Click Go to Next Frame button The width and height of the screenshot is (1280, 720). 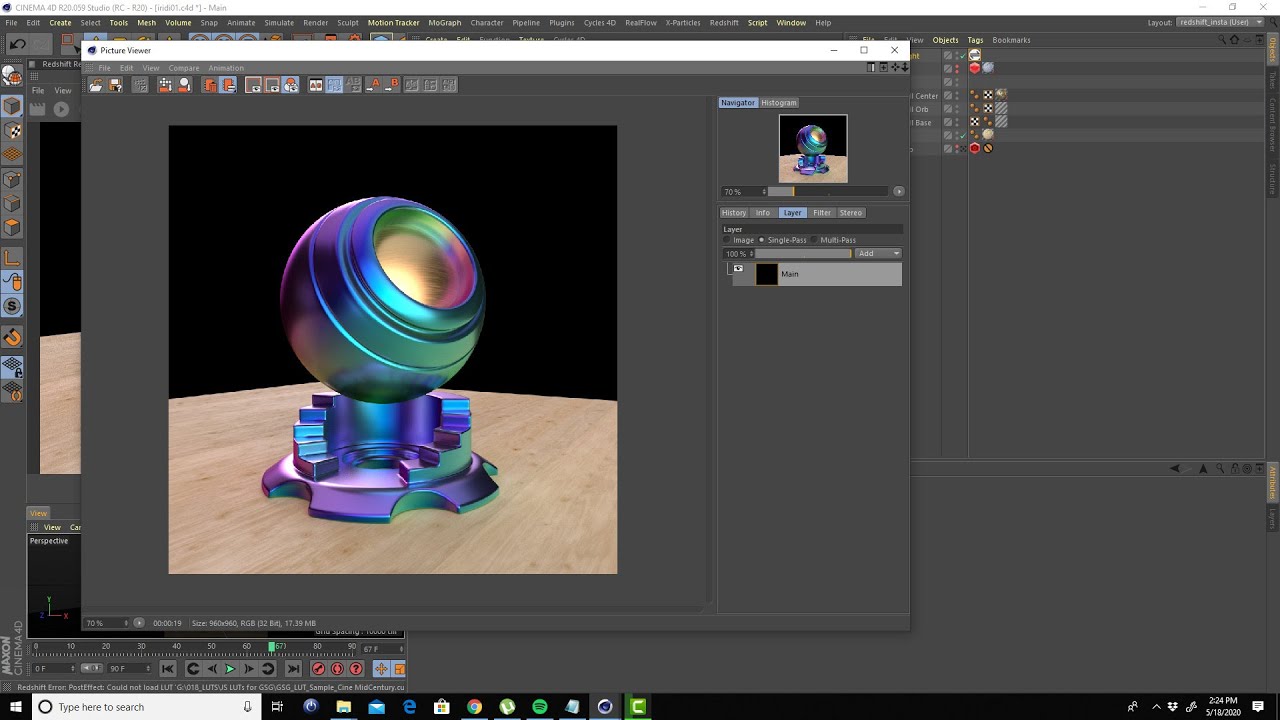pyautogui.click(x=249, y=669)
